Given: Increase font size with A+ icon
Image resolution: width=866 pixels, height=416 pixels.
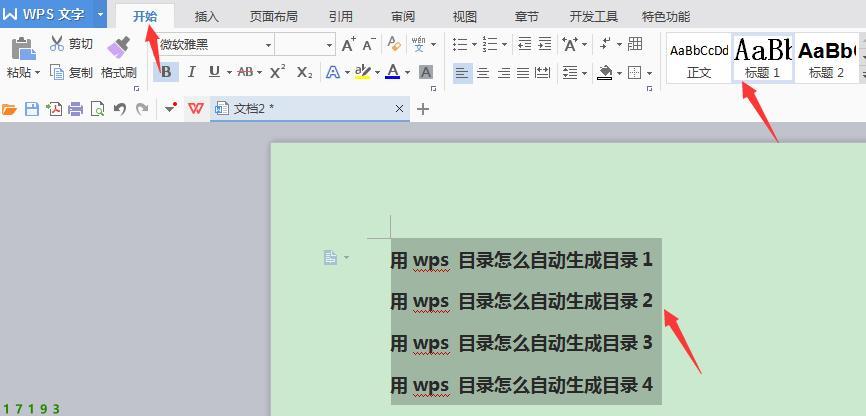Looking at the screenshot, I should click(x=348, y=44).
